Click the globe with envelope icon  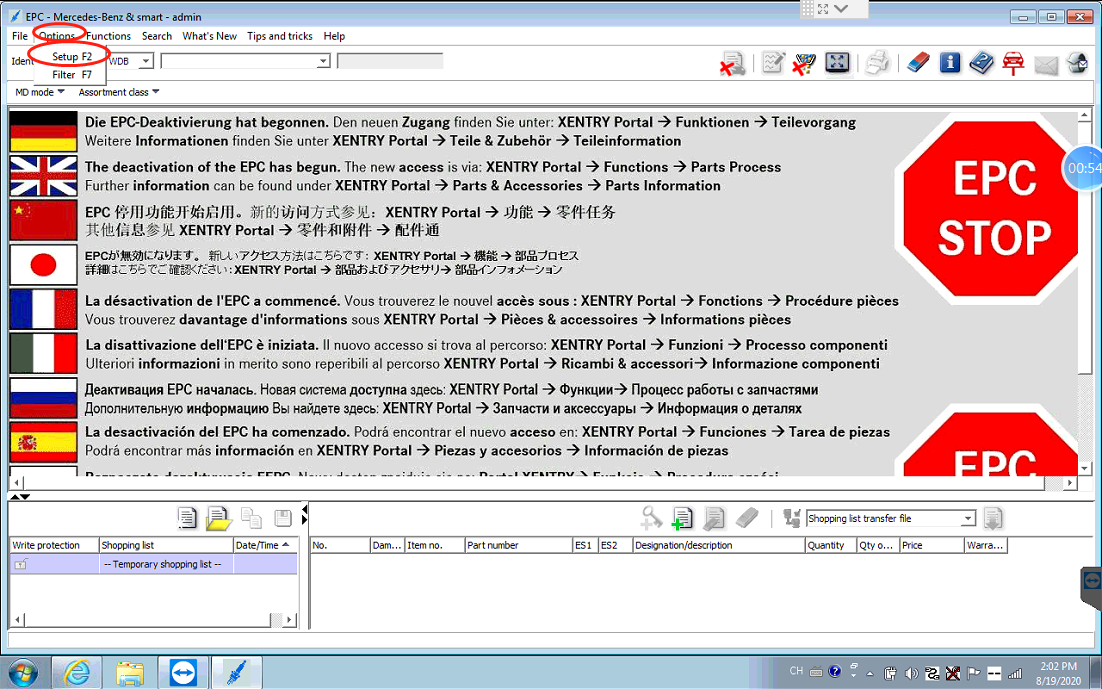(1077, 63)
